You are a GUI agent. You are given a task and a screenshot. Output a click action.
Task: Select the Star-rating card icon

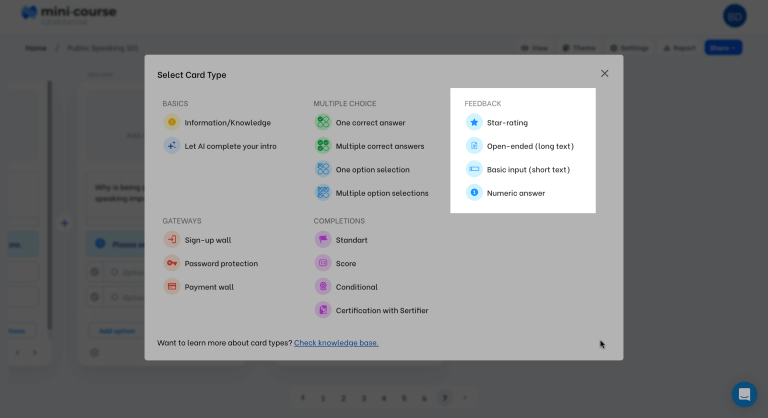tap(474, 122)
